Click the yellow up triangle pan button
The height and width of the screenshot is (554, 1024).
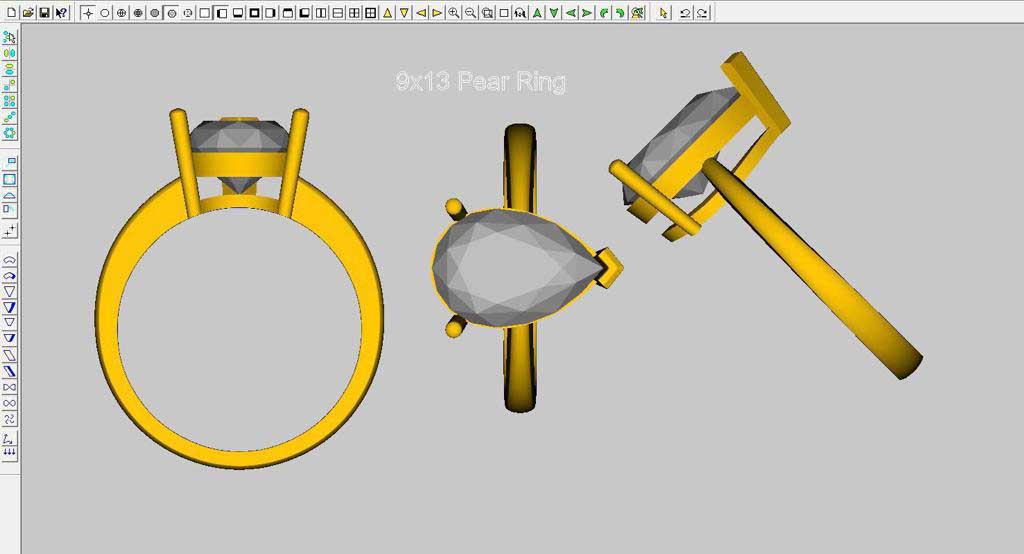387,13
